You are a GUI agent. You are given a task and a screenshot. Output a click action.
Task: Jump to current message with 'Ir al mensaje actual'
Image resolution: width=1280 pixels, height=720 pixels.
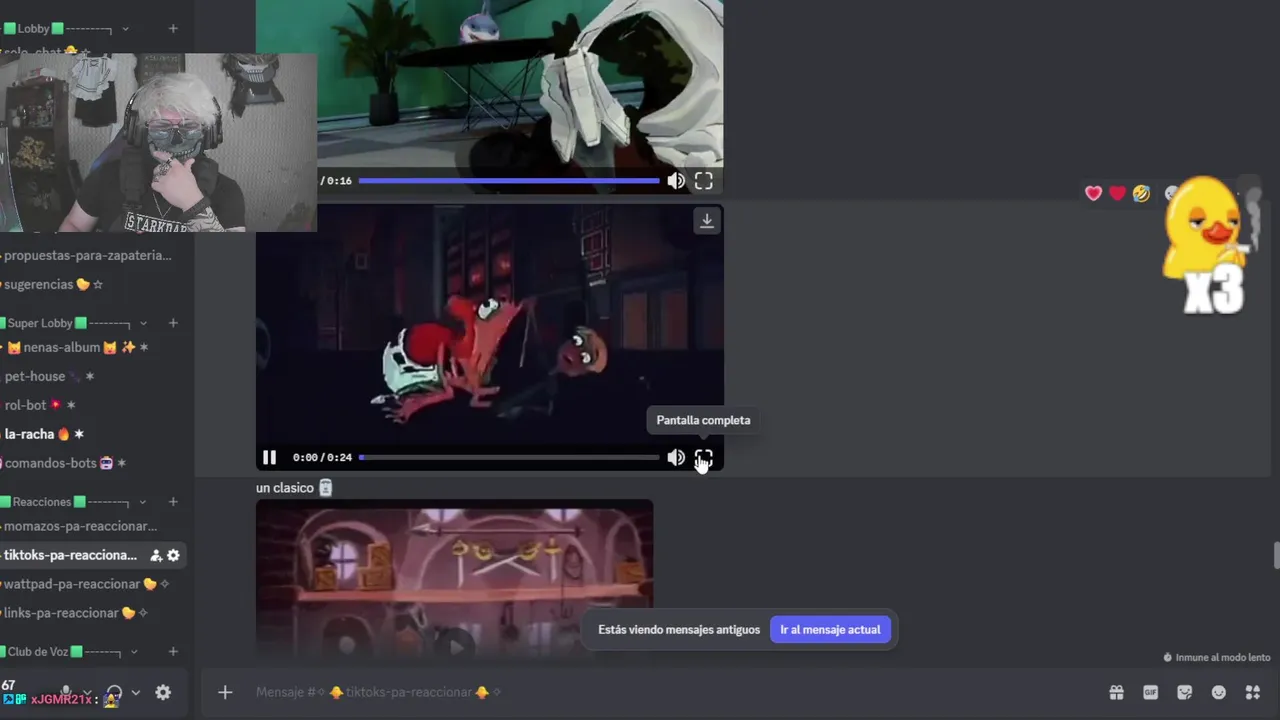tap(830, 630)
